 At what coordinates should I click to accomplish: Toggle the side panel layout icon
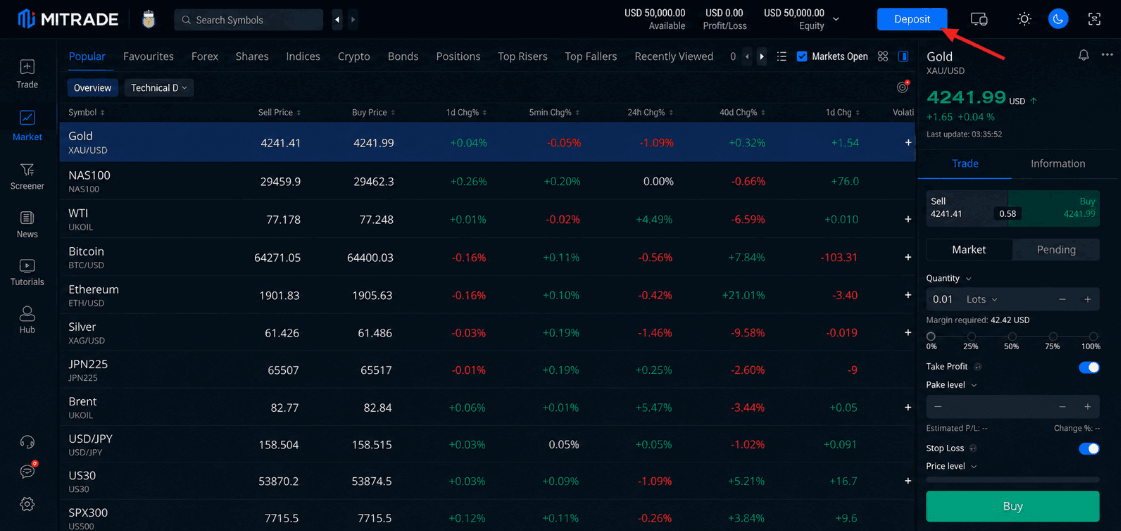click(903, 56)
